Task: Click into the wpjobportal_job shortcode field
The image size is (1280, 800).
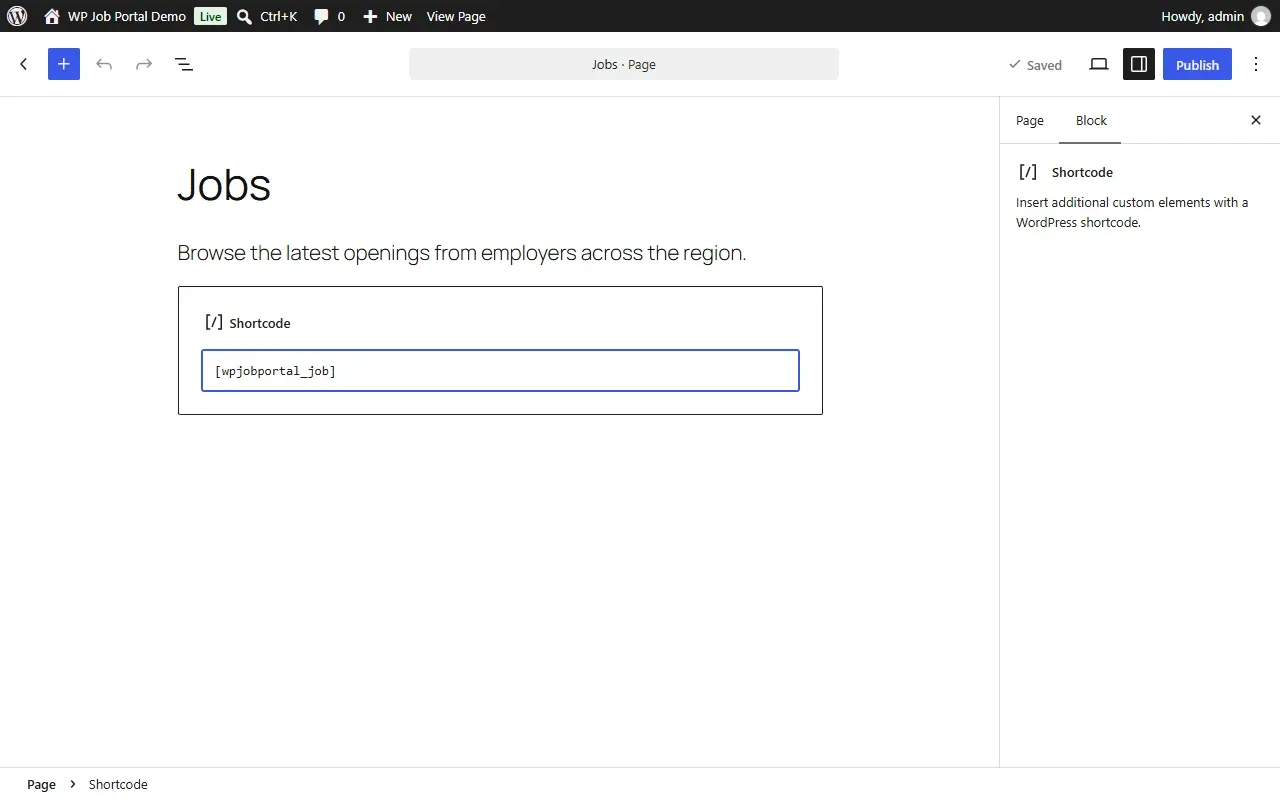Action: coord(500,370)
